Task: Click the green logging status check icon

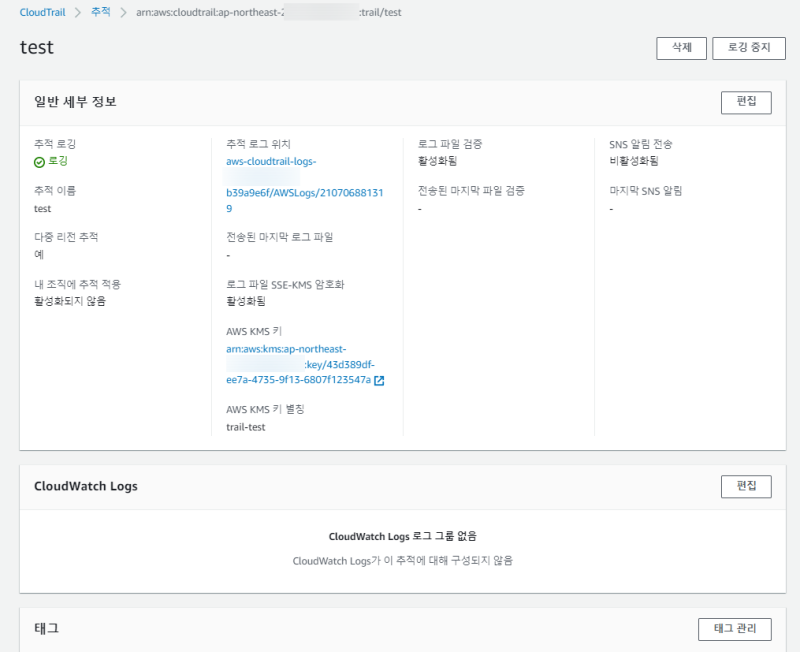Action: coord(39,161)
